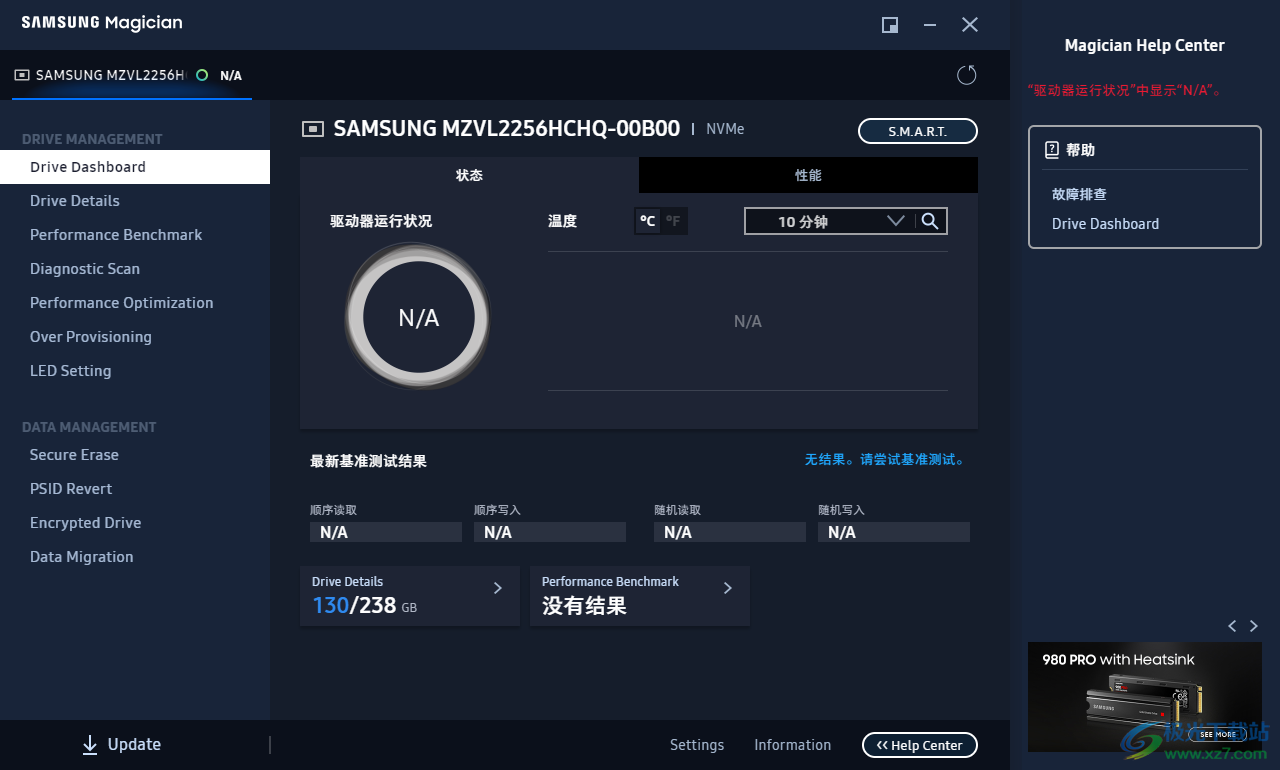
Task: Expand the Drive Details card chevron
Action: click(x=497, y=588)
